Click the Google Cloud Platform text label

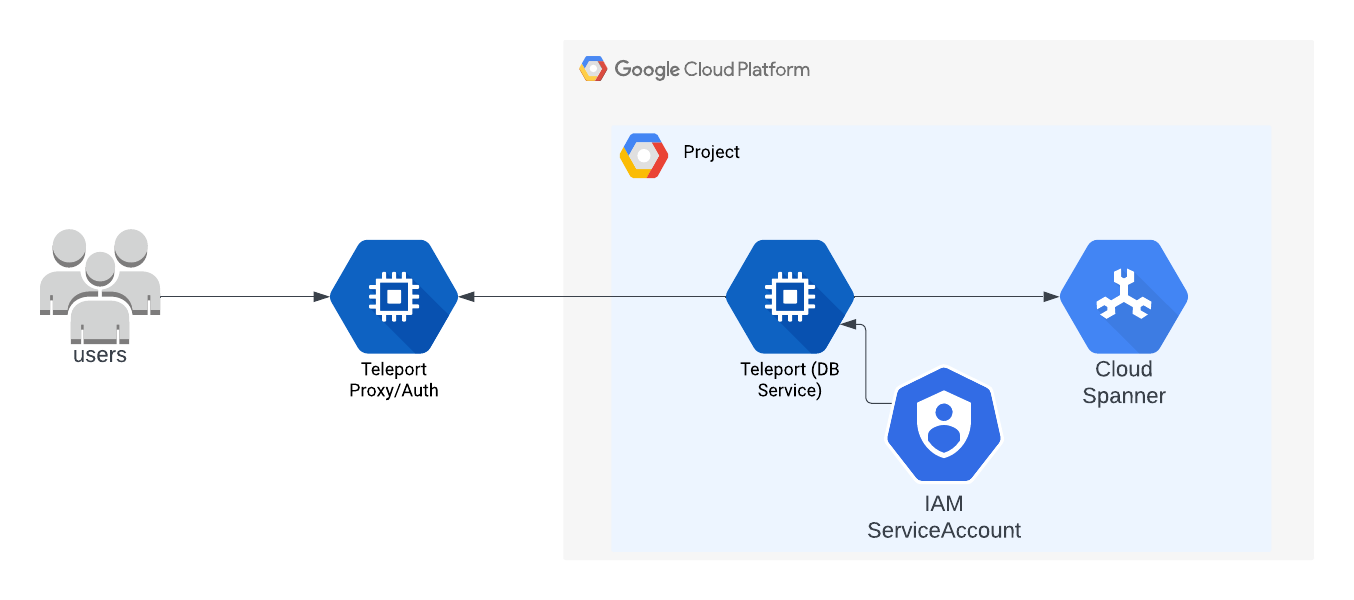(713, 69)
